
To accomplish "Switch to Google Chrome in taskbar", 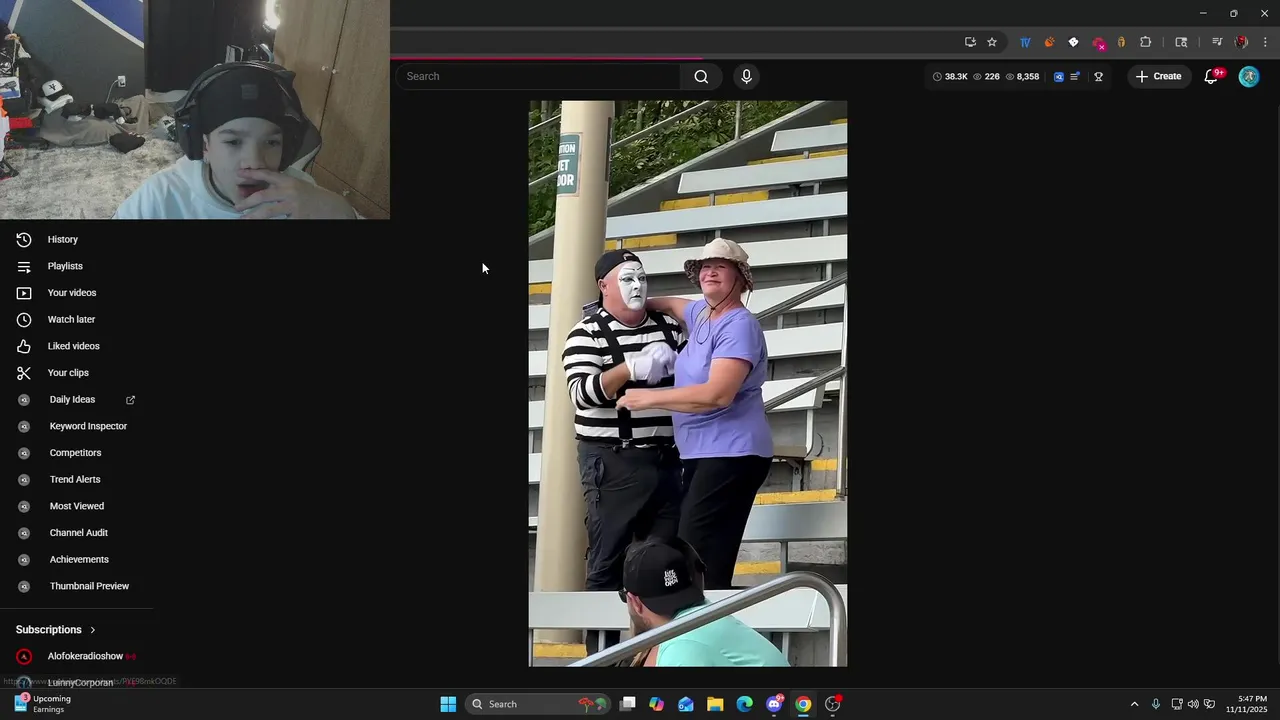I will [x=803, y=704].
